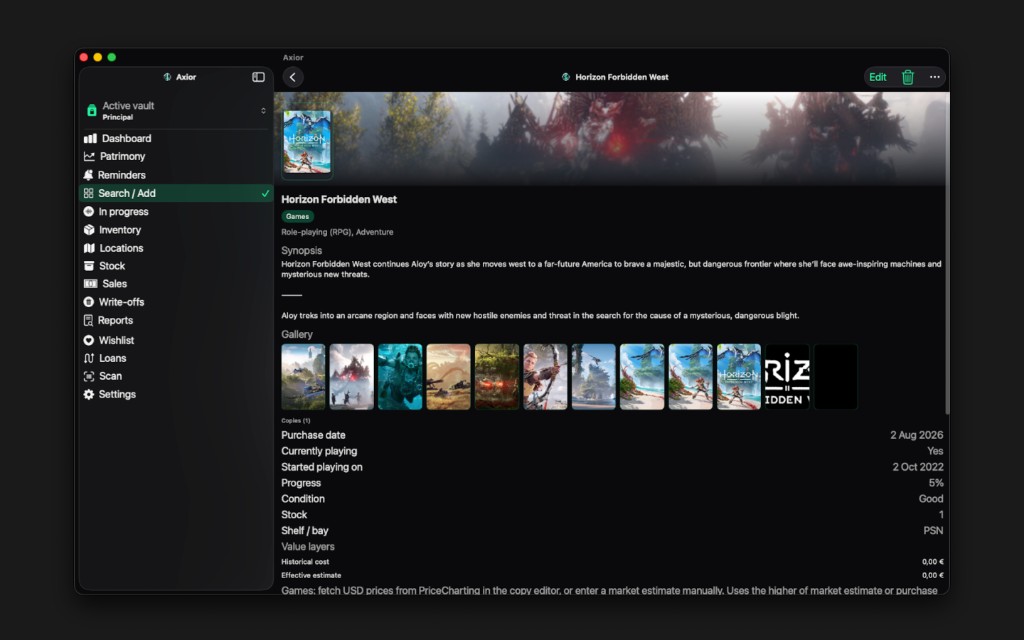Open sixth gallery image of Aloy with bow
Screen dimensions: 1024x640
[545, 377]
